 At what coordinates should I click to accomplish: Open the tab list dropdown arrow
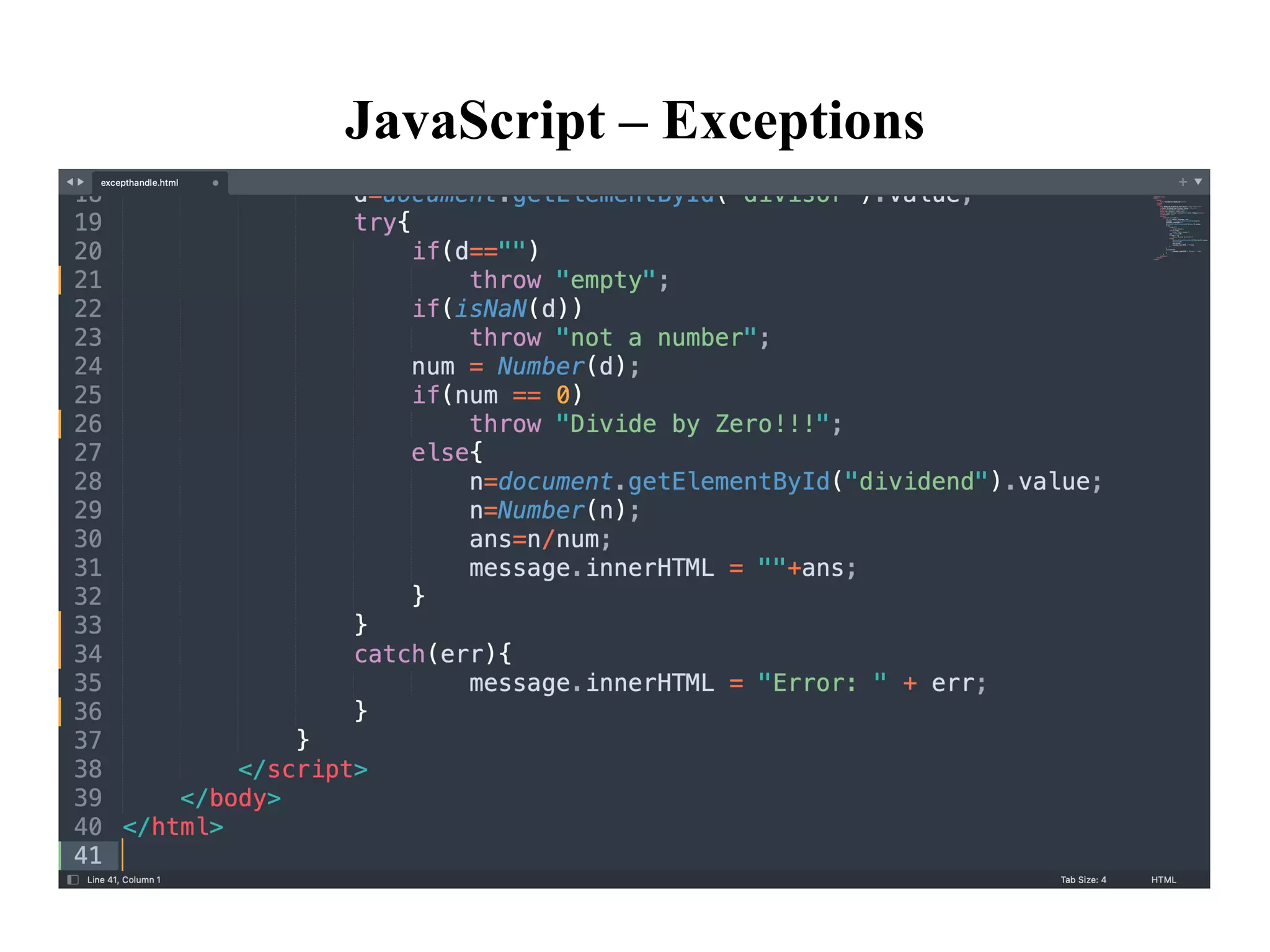(1198, 182)
